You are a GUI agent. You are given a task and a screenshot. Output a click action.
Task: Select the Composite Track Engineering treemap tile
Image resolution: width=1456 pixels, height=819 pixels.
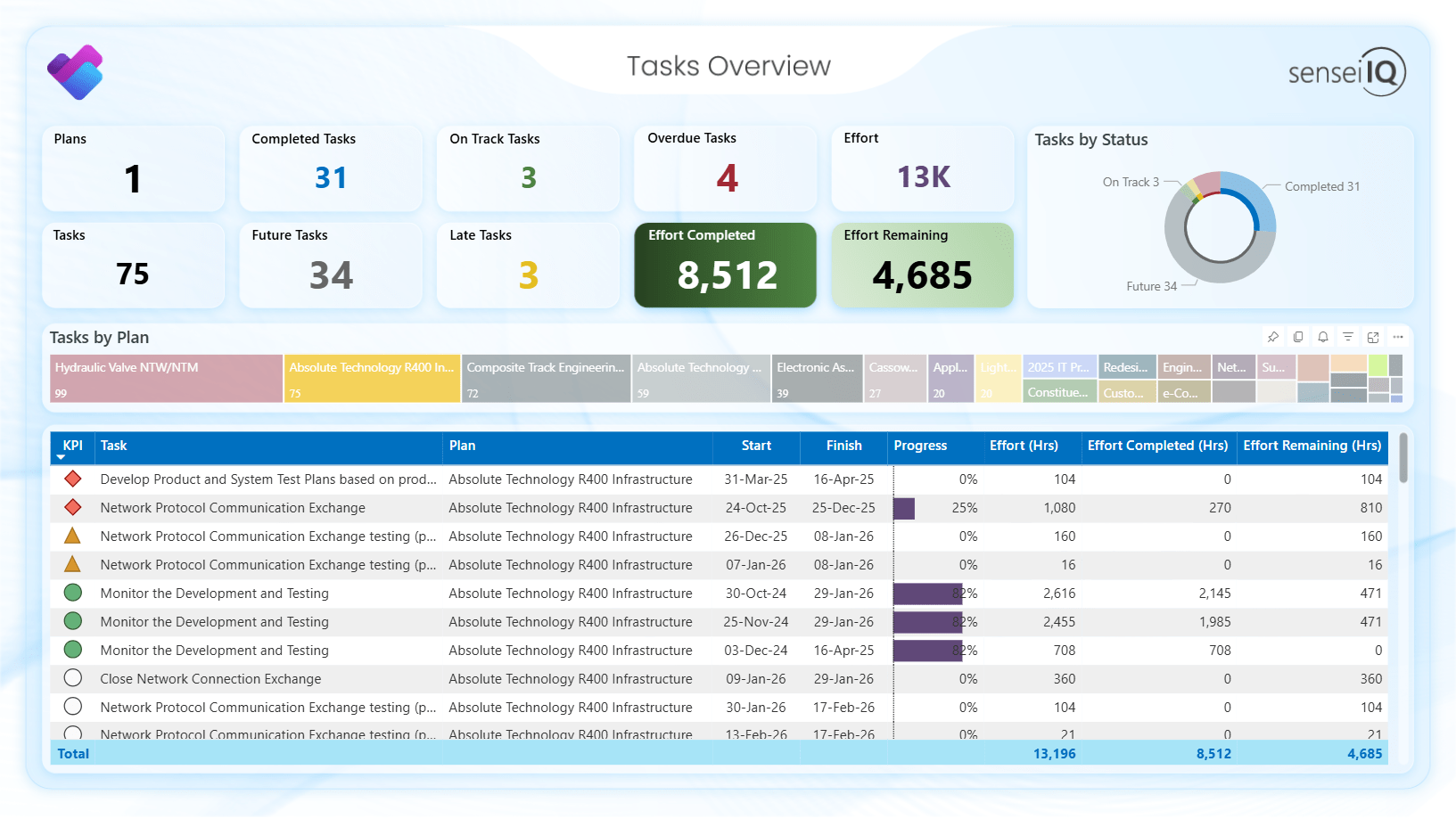point(546,379)
